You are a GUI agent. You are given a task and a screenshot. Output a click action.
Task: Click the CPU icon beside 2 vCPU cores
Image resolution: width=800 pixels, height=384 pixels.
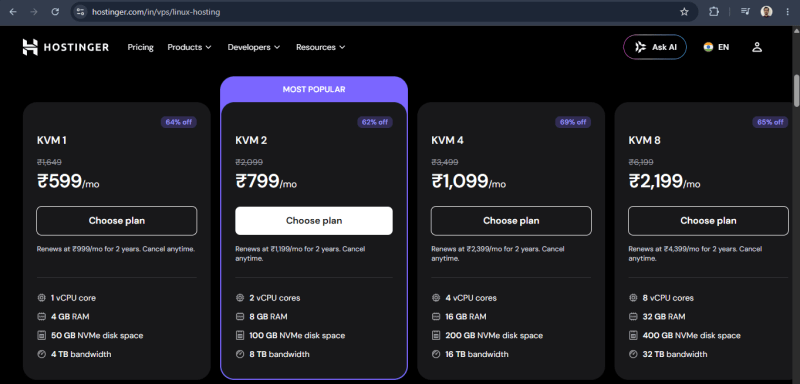(x=240, y=298)
